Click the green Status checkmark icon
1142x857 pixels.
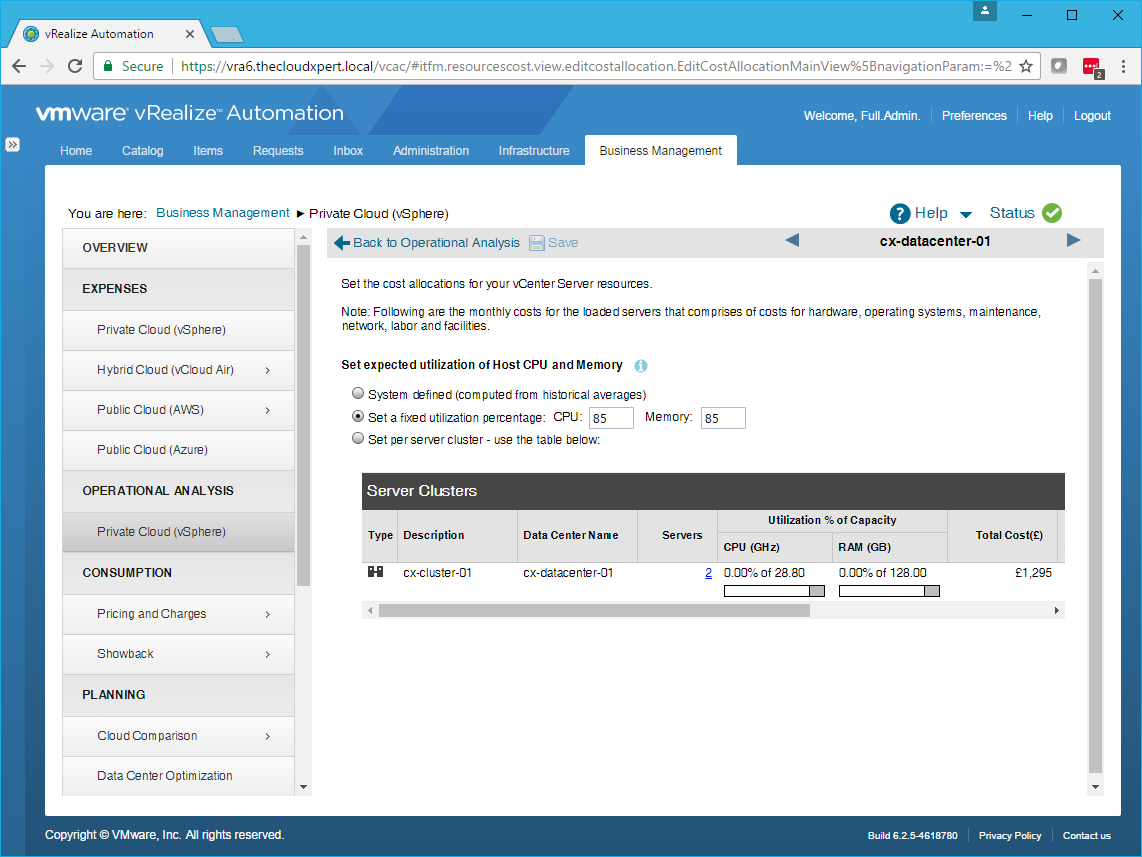(x=1051, y=213)
